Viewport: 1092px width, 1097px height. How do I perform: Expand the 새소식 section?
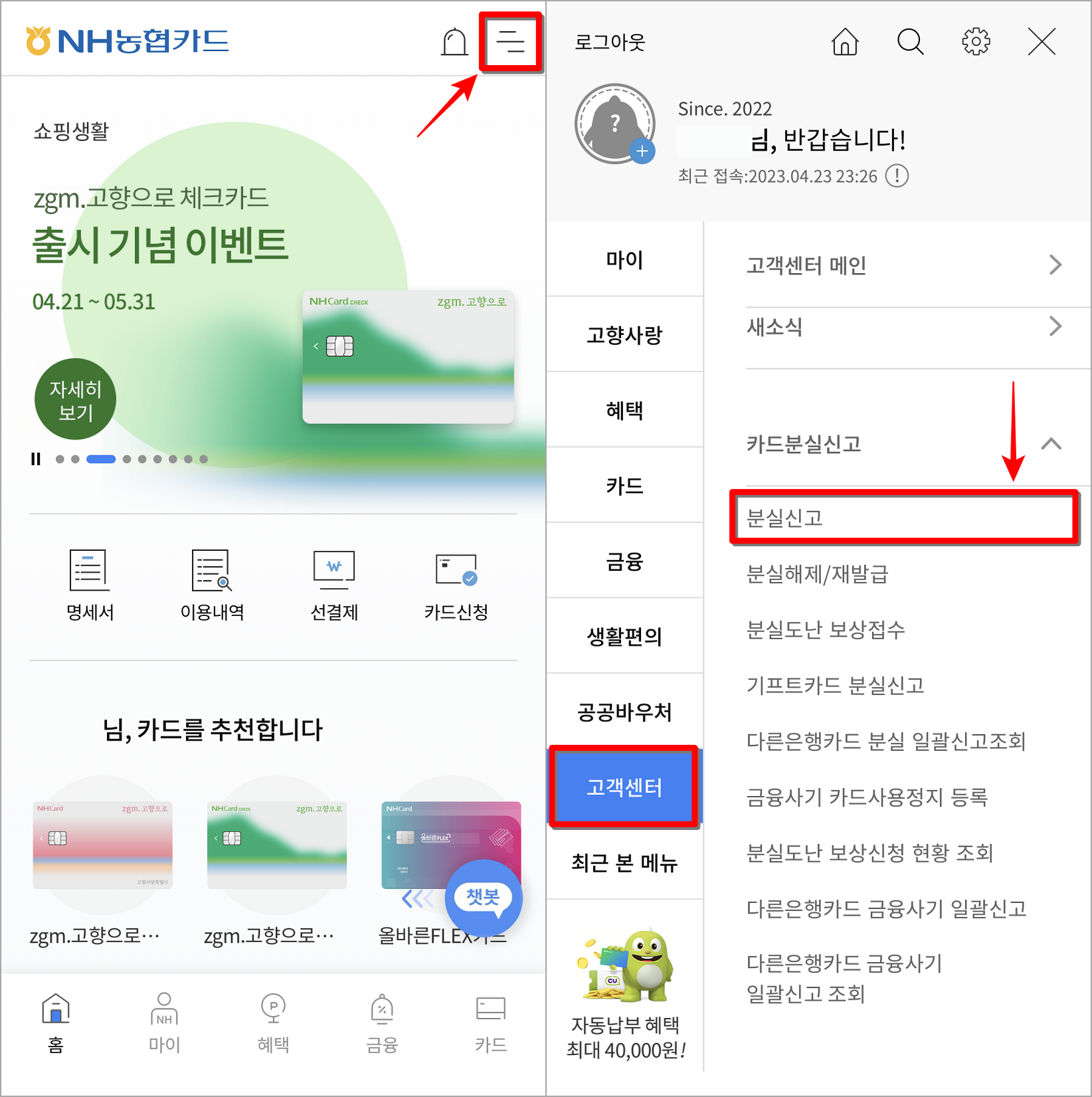point(1055,326)
